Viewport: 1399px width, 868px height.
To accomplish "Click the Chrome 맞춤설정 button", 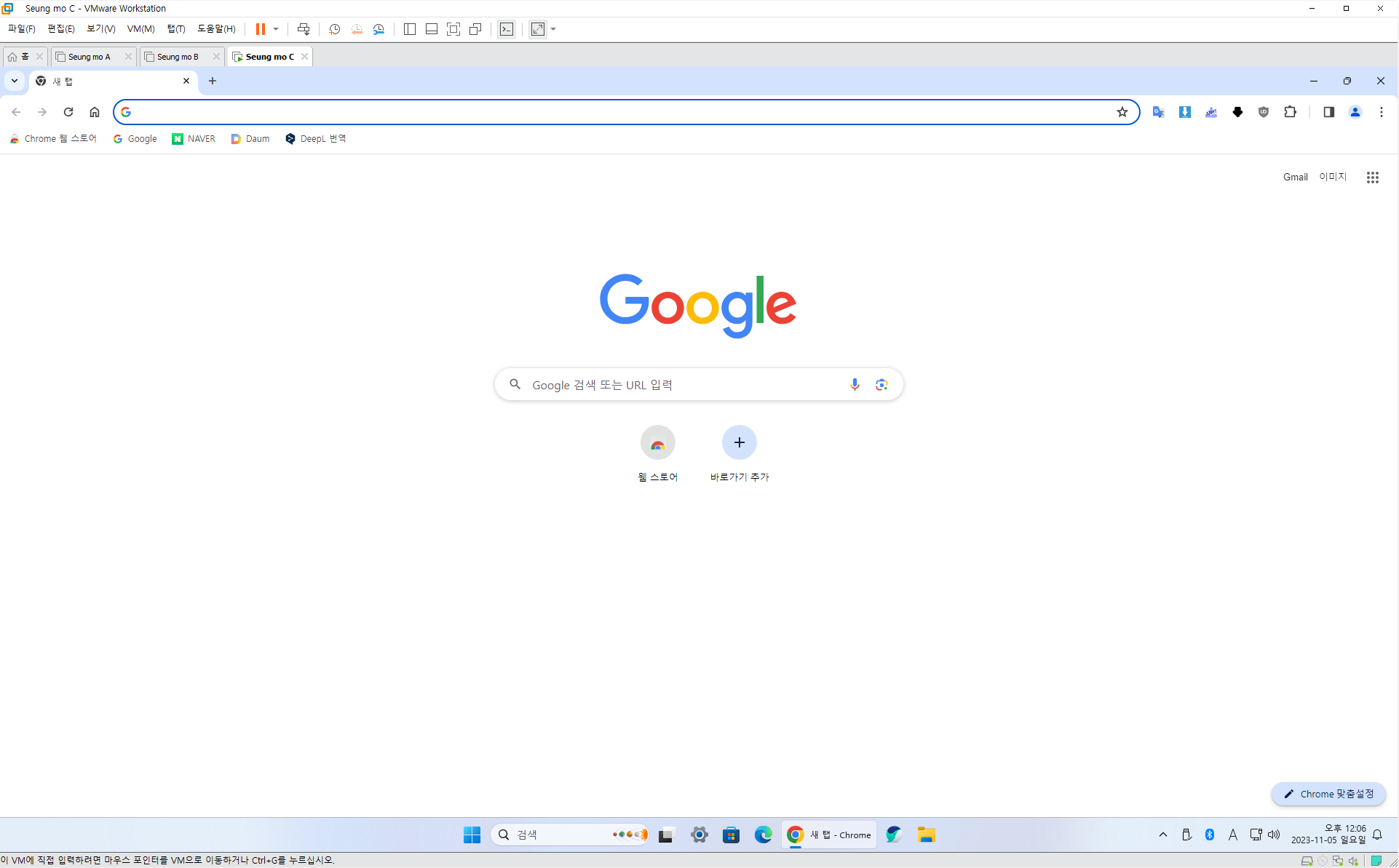I will pyautogui.click(x=1328, y=794).
